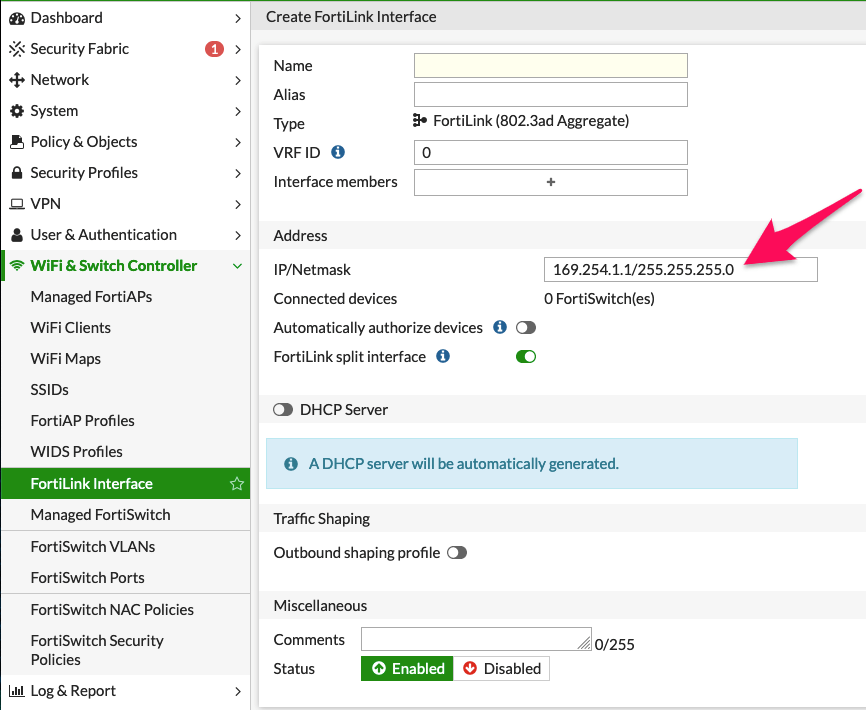The width and height of the screenshot is (866, 710).
Task: Click the WiFi & Switch Controller icon
Action: coord(17,265)
